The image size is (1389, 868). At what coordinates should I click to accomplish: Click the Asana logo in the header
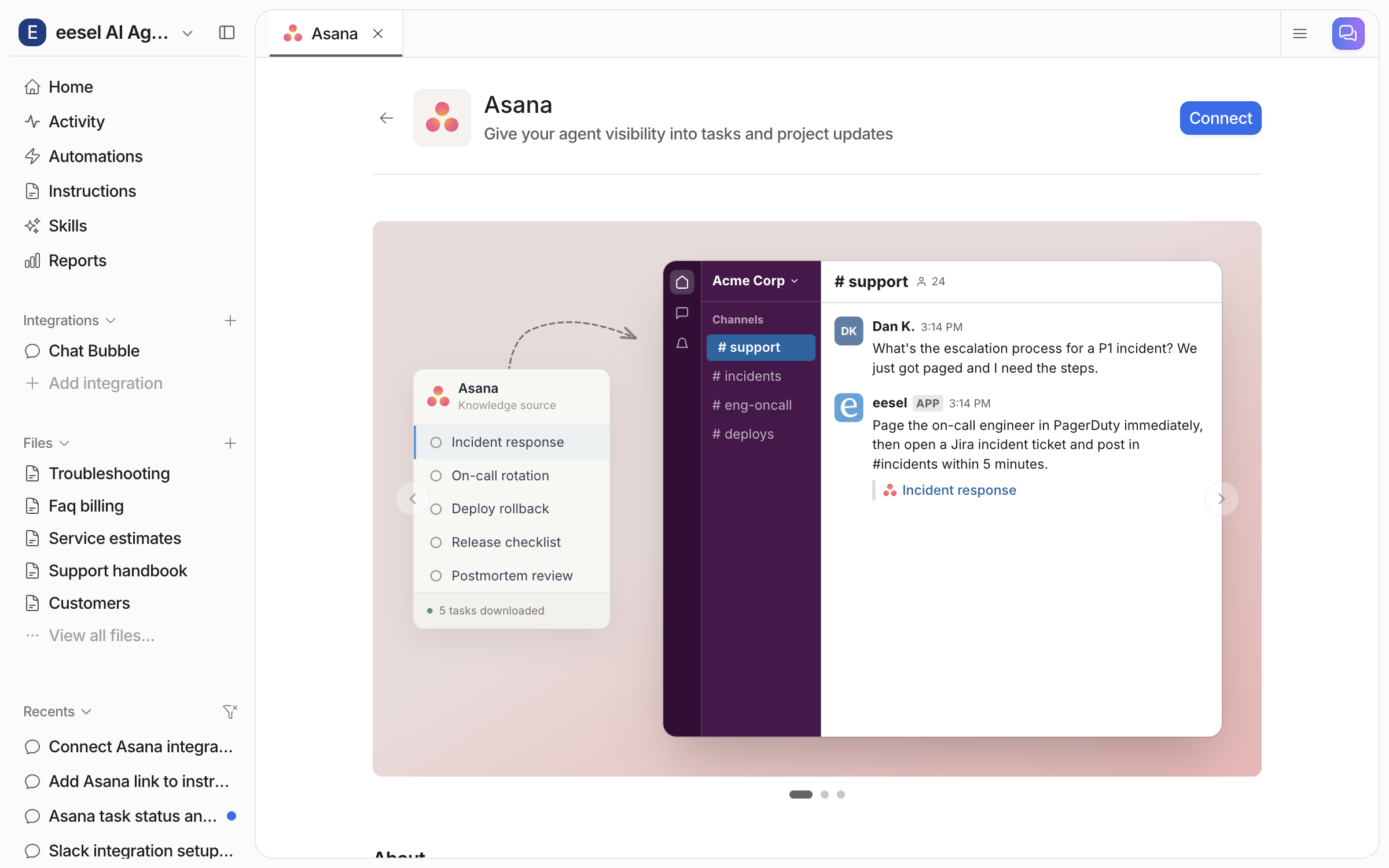point(442,118)
